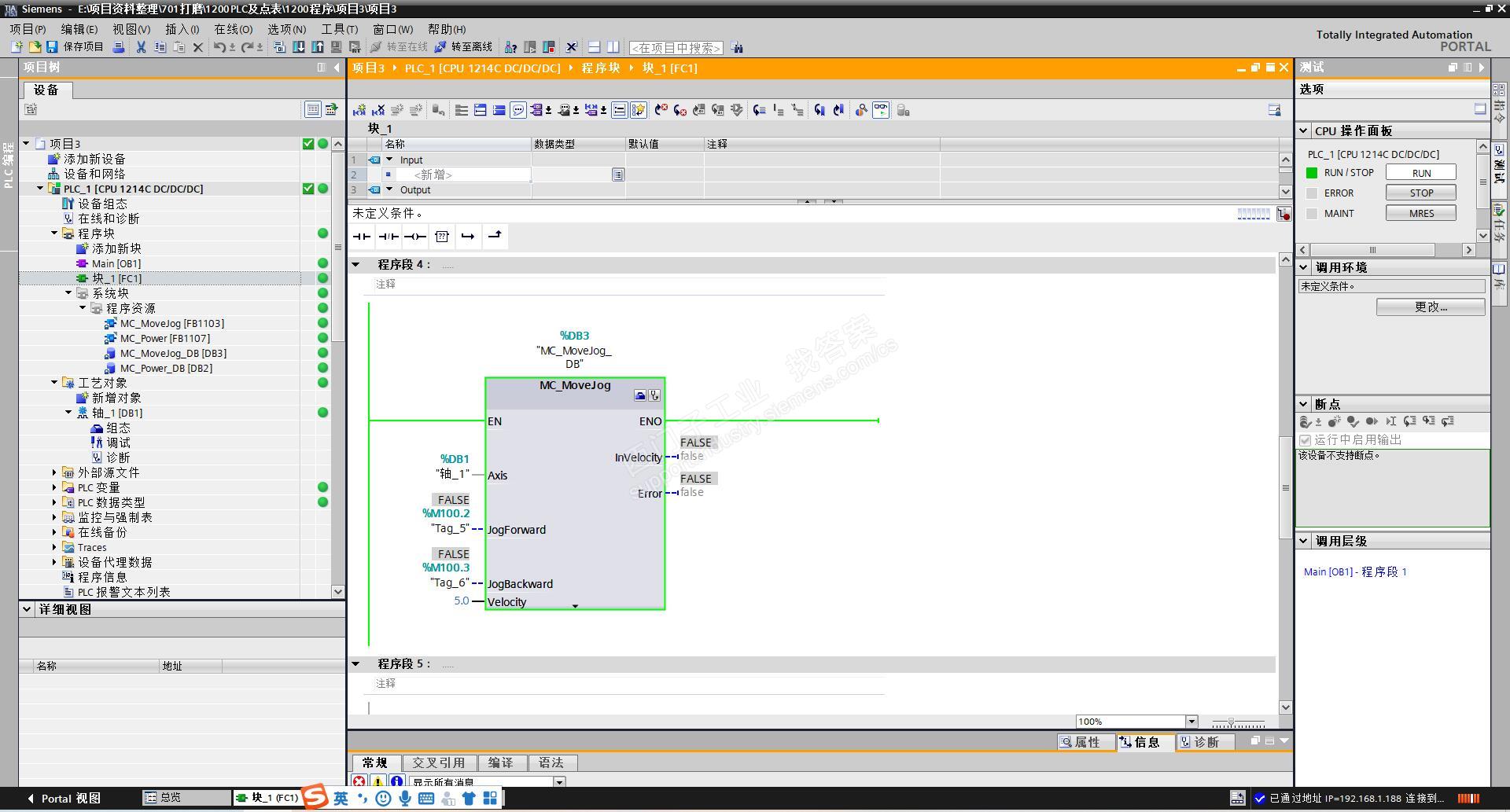
Task: Click the green checkmark next to PLC_1
Action: coord(308,189)
